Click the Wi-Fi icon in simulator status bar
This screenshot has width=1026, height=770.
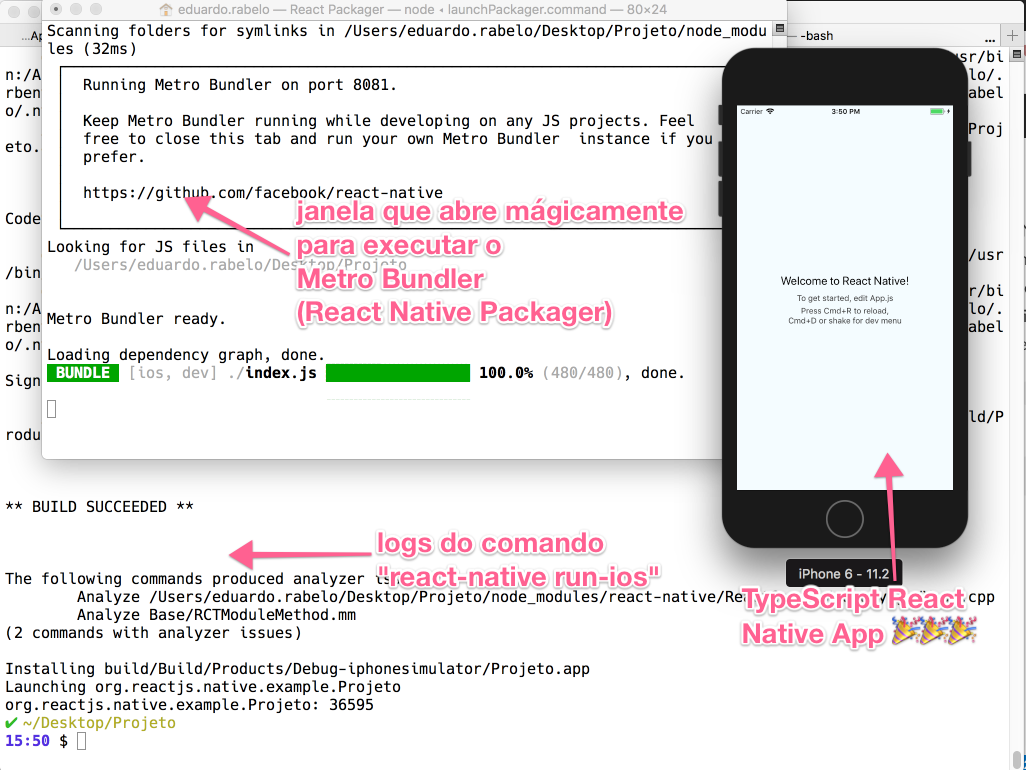(770, 111)
